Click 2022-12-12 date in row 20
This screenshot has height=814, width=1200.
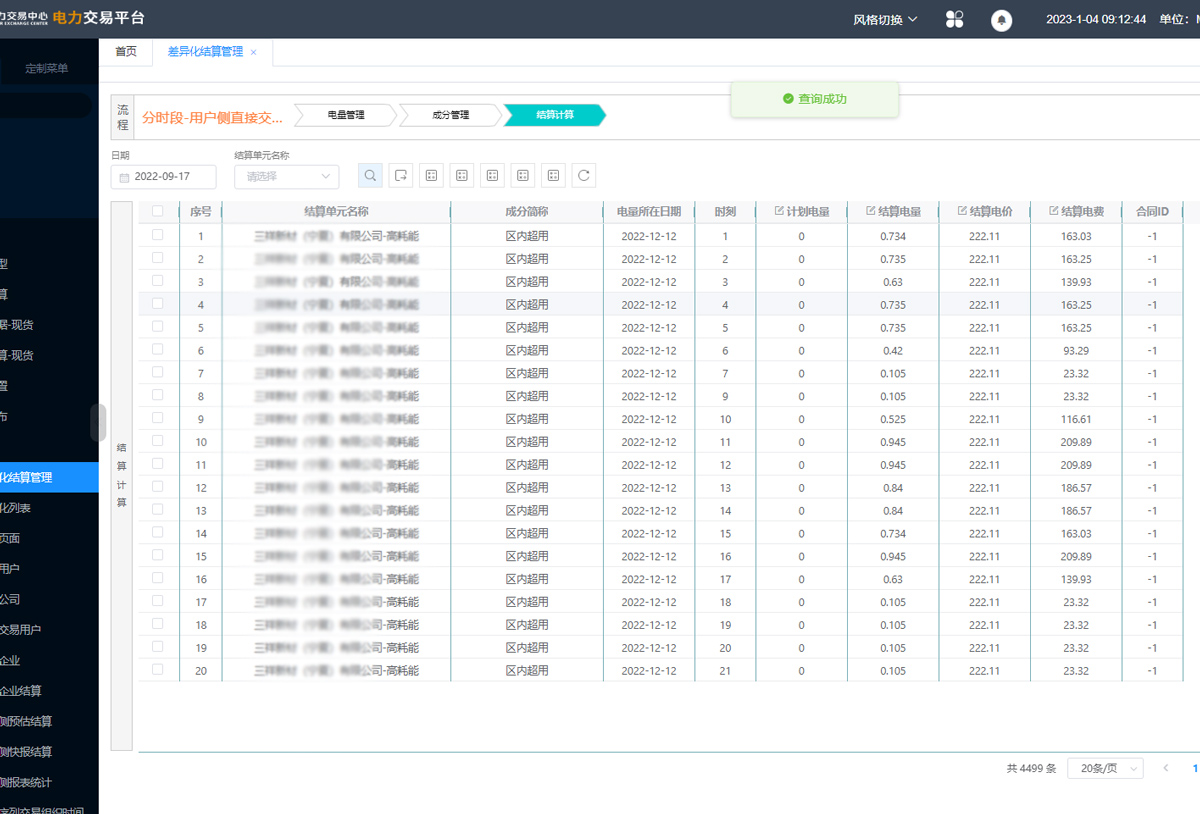(649, 671)
